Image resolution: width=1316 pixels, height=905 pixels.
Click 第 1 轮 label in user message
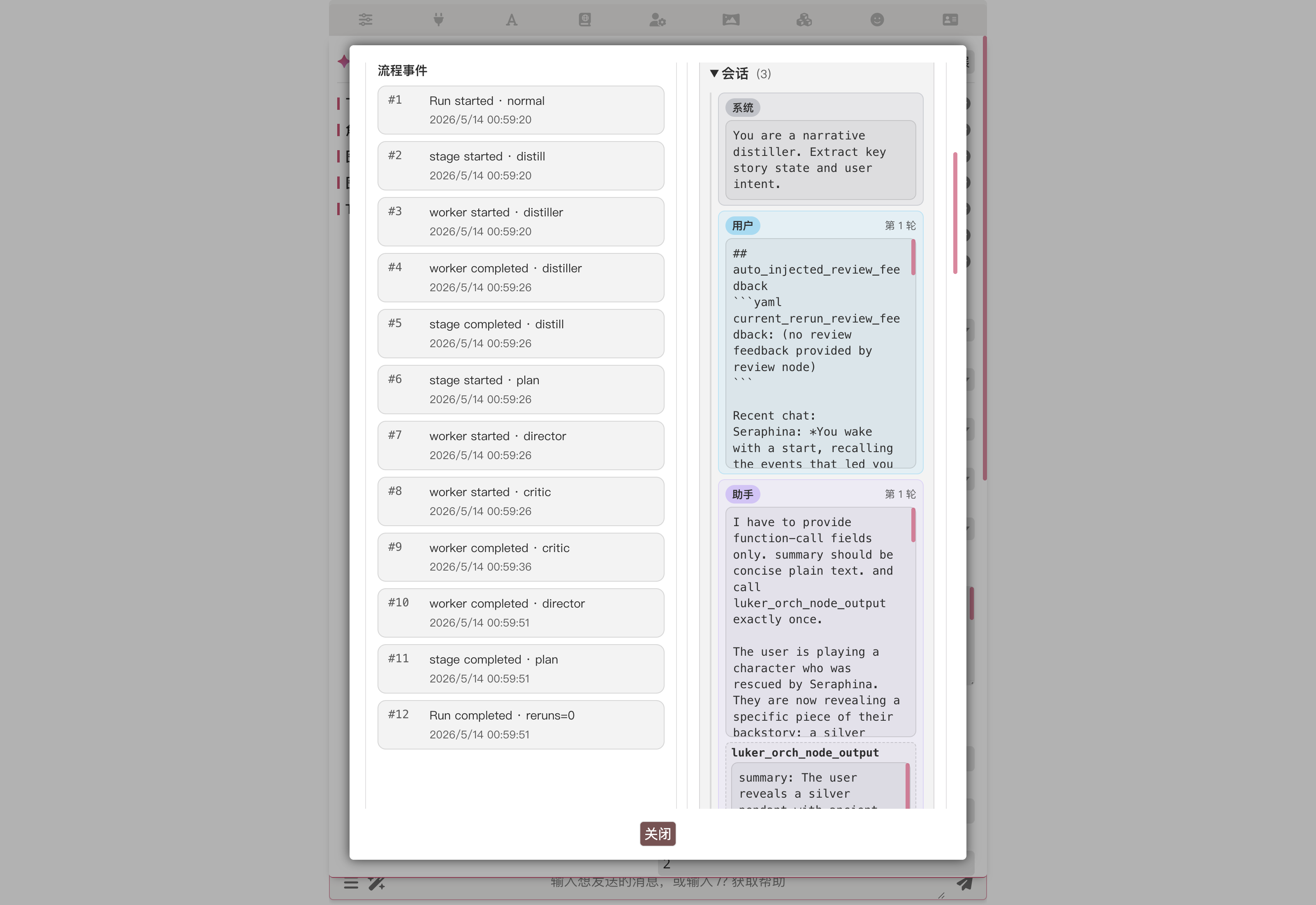[x=900, y=226]
